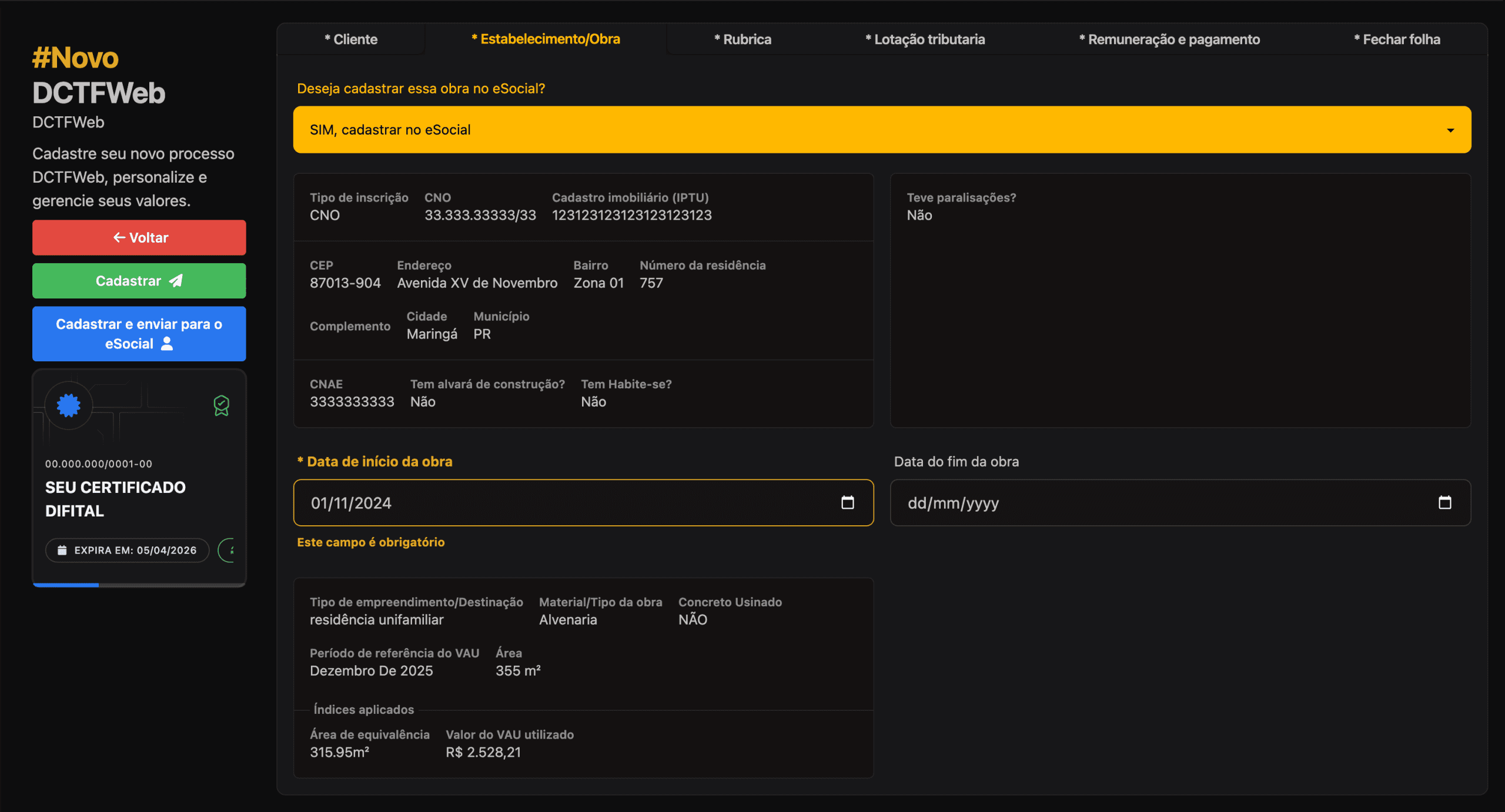Click the blue certificate seal icon
1505x812 pixels.
pos(69,405)
